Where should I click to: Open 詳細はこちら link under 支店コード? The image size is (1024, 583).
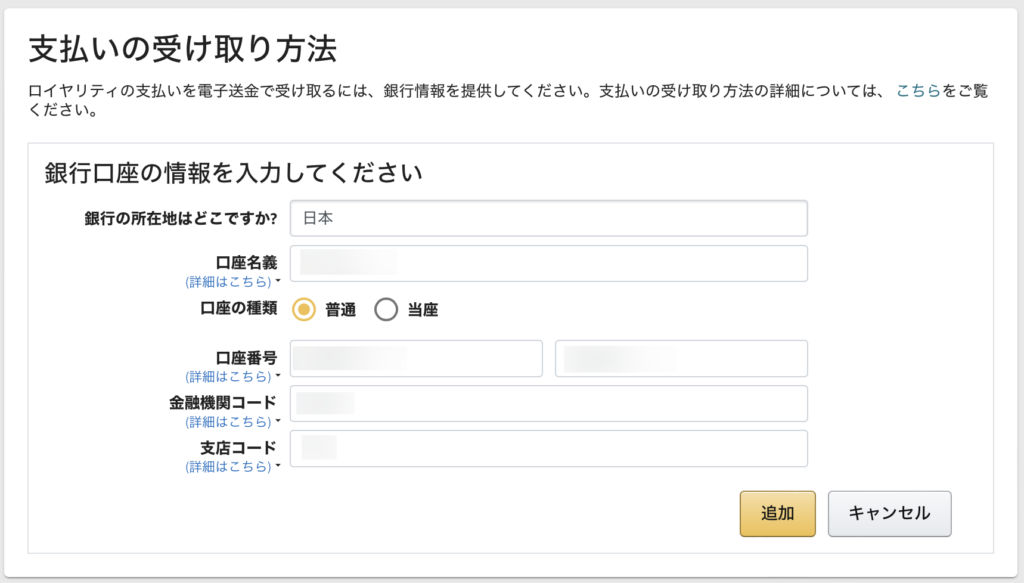229,467
